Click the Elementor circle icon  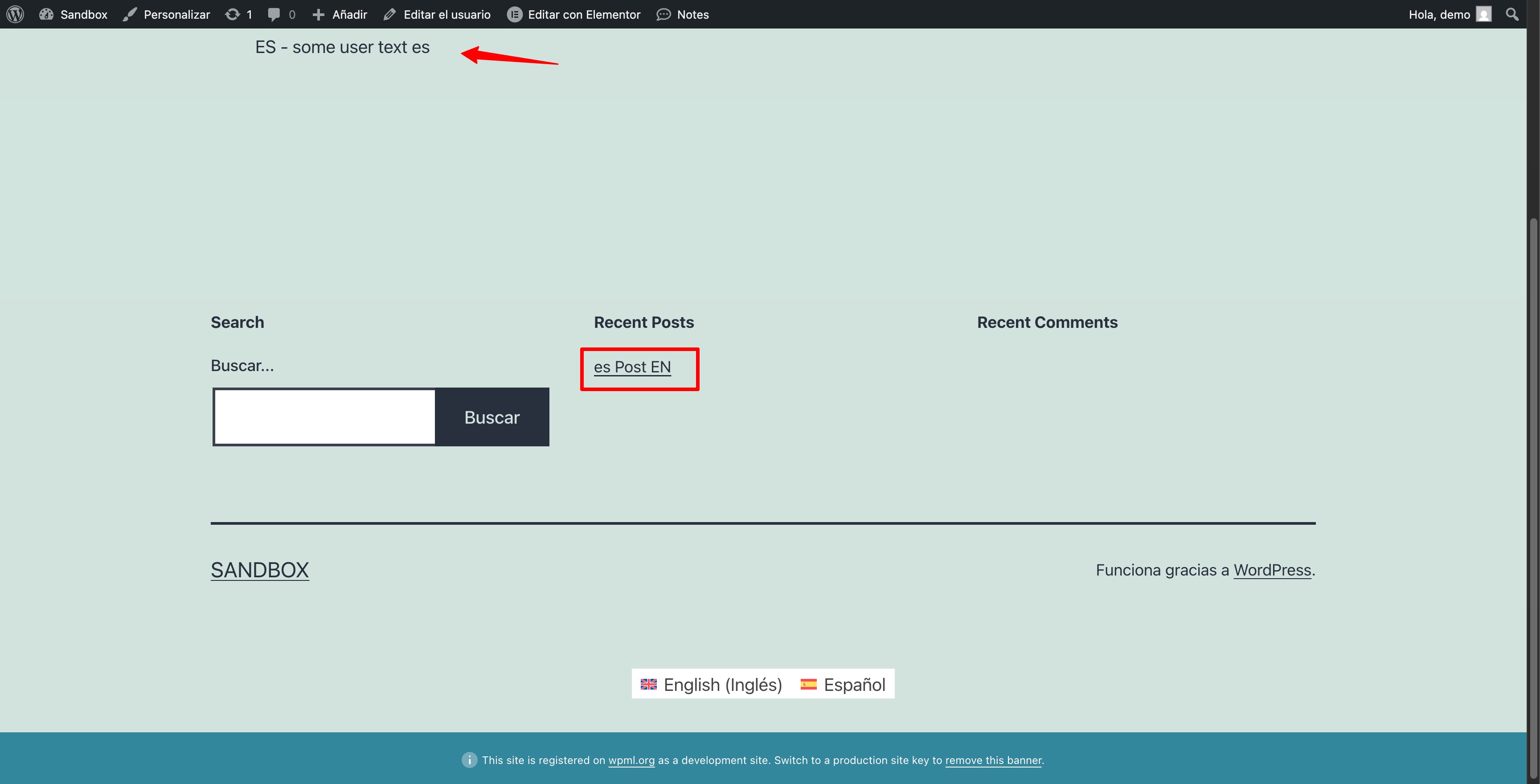click(515, 14)
